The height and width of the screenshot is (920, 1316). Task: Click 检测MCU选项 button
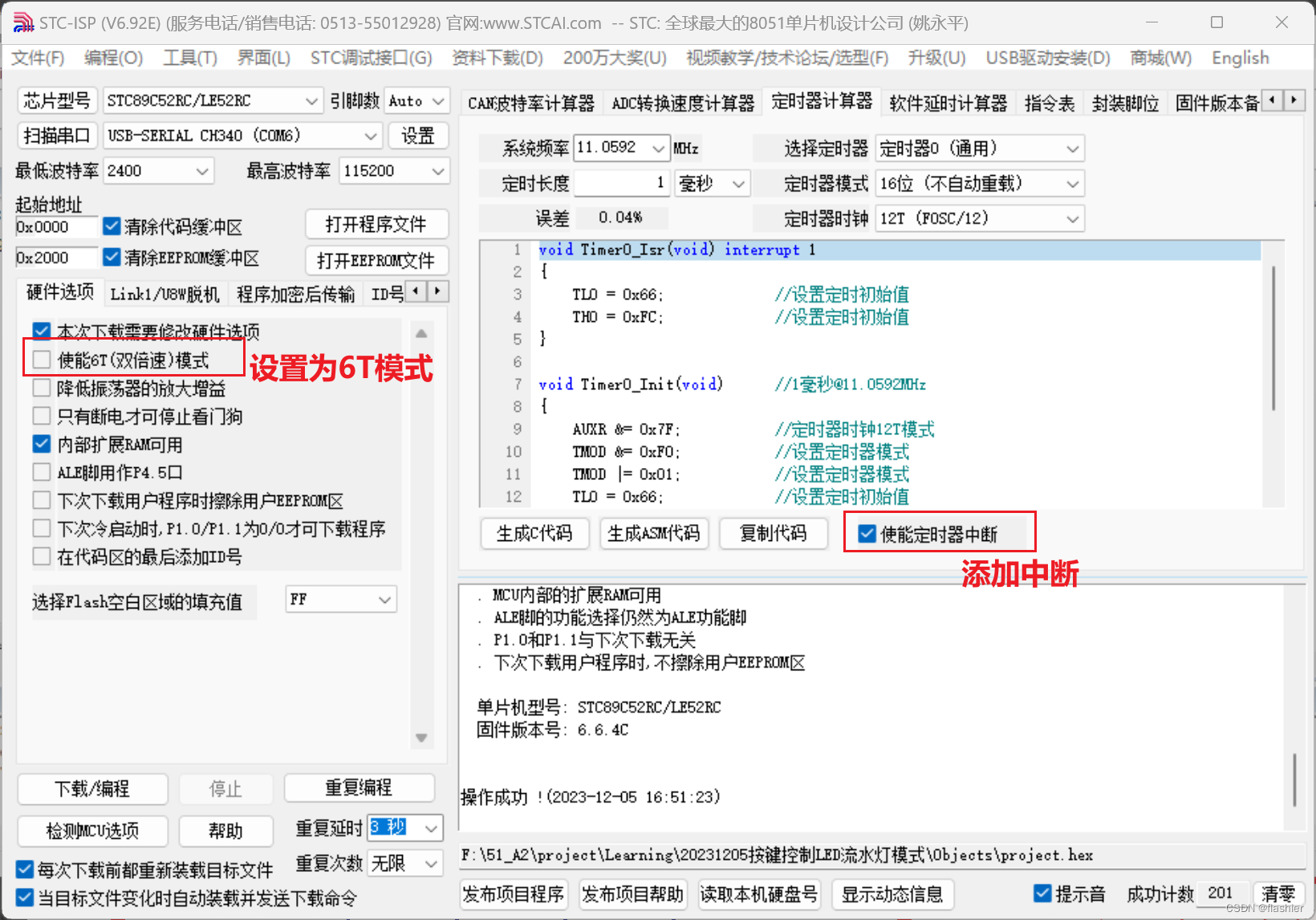(92, 831)
